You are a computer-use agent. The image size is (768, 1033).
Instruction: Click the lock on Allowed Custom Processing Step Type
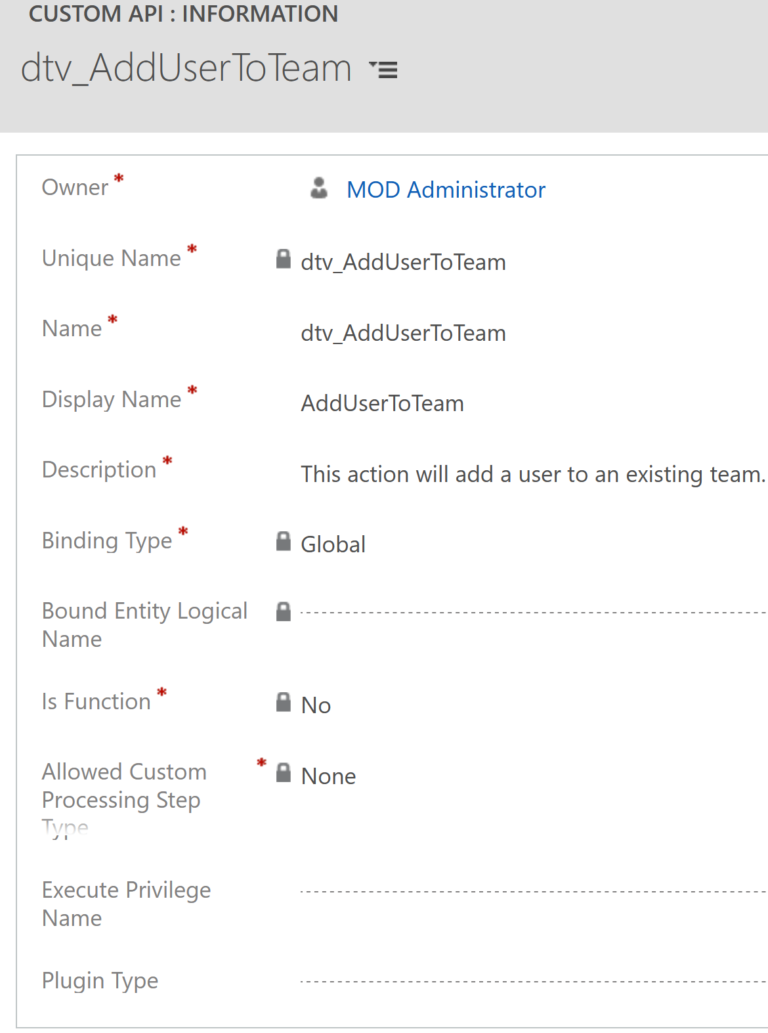(284, 774)
